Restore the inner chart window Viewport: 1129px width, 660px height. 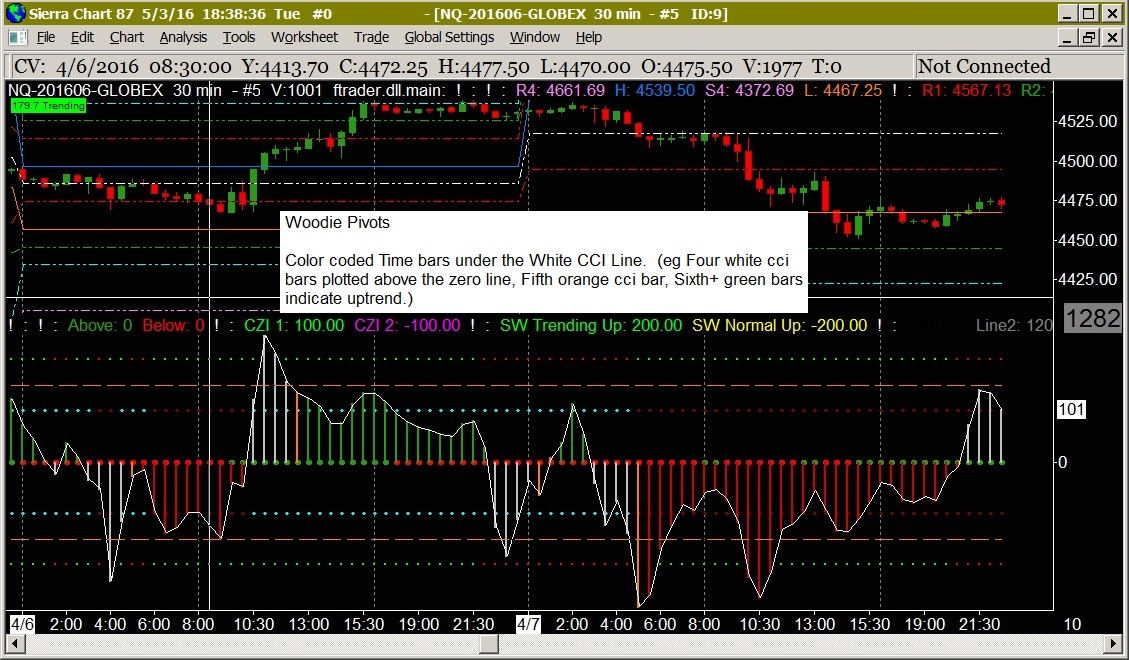[x=1089, y=37]
